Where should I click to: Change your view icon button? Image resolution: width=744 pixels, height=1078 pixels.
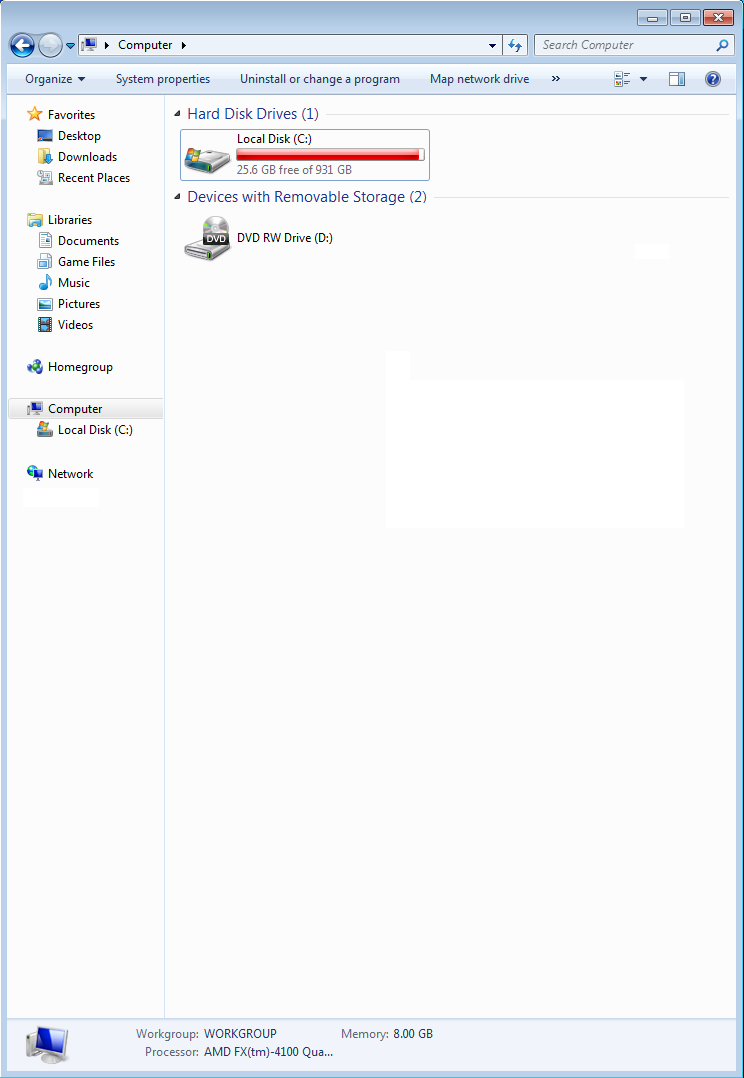click(x=622, y=79)
